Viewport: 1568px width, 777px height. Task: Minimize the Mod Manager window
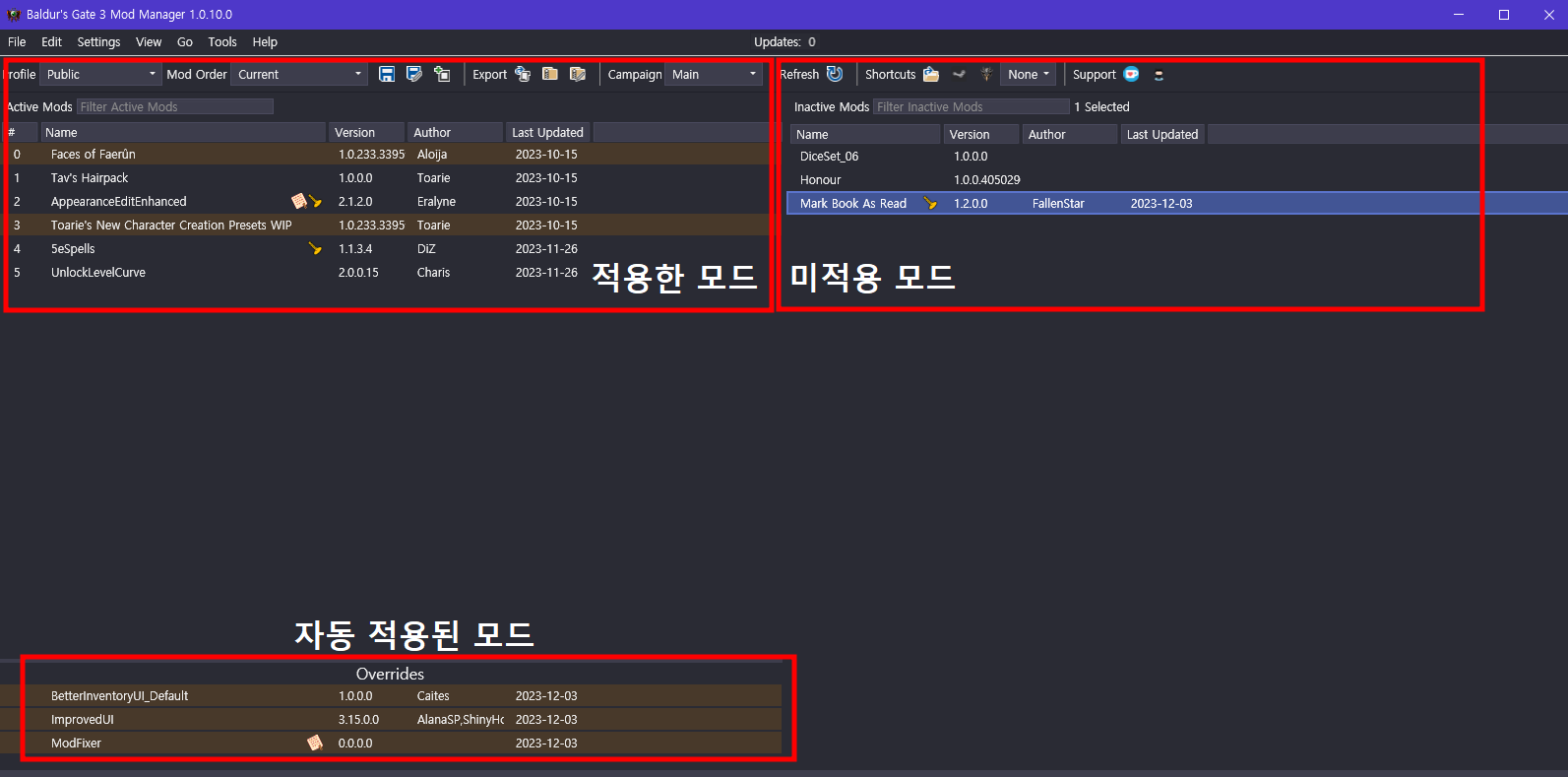click(x=1459, y=14)
